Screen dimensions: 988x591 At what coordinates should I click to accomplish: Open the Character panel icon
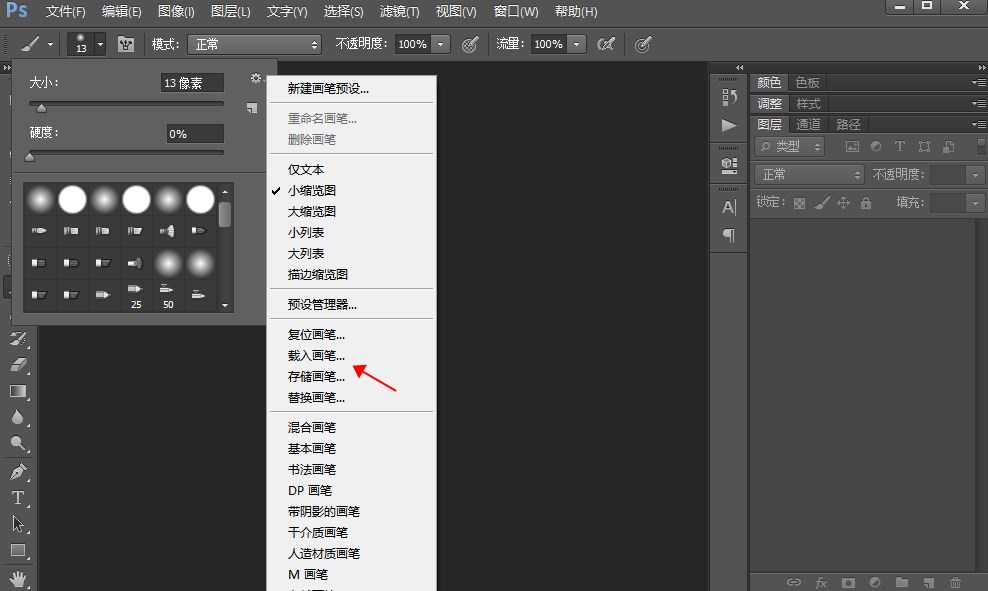click(729, 207)
